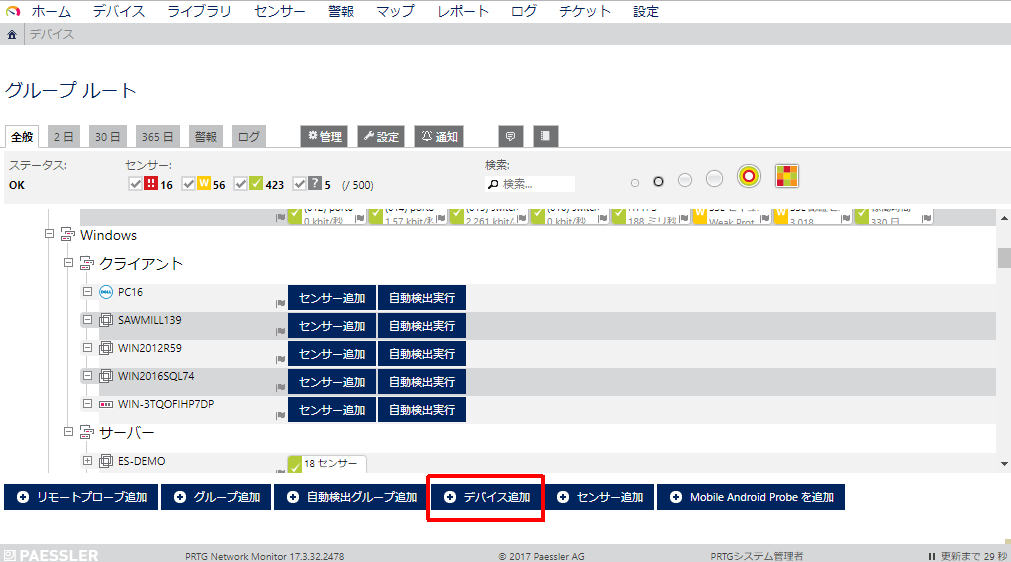
Task: Collapse the WIN-3TQOFIHP7DP device node
Action: coord(87,403)
